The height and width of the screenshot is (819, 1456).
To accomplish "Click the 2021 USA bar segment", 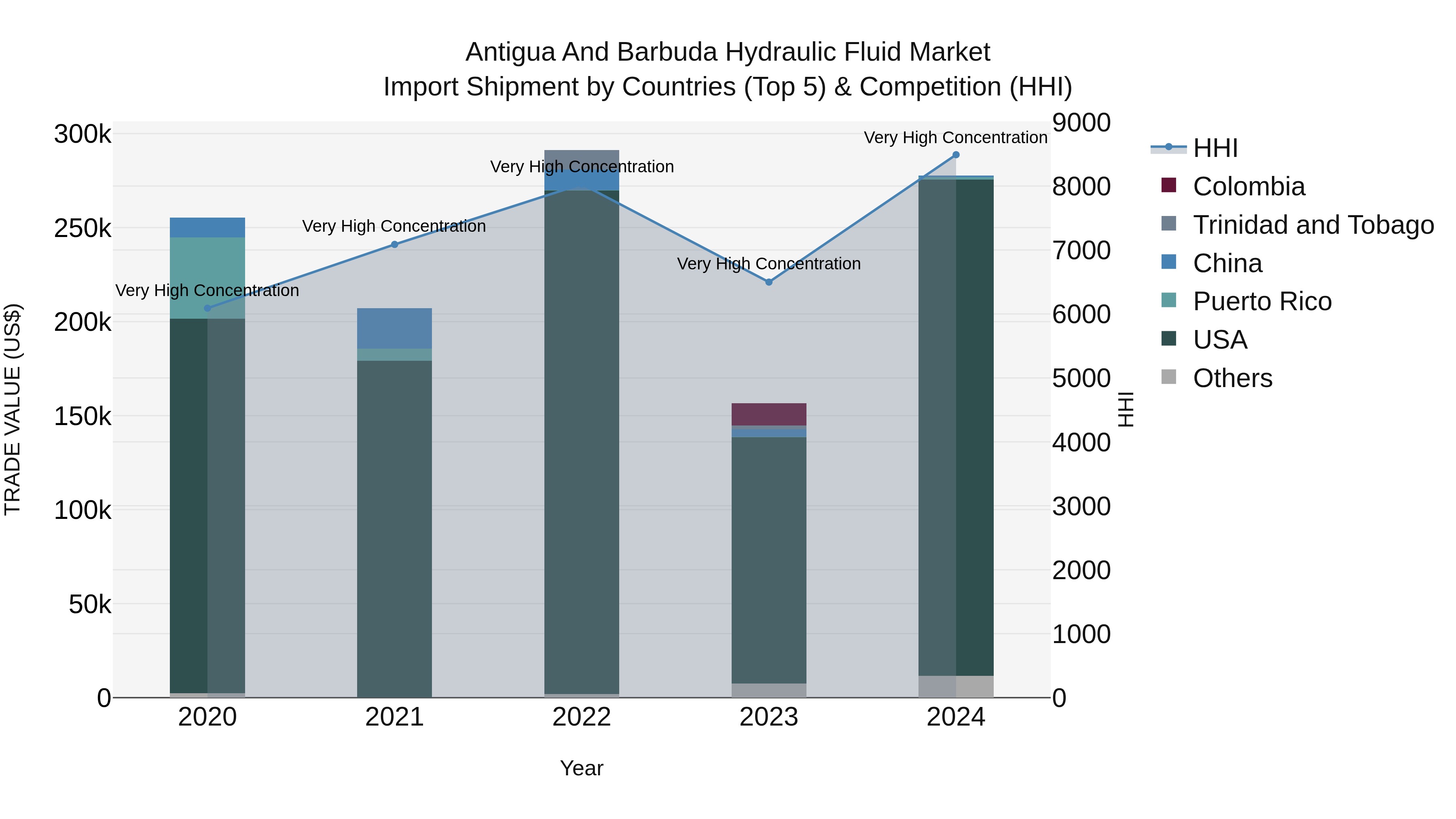I will (x=394, y=529).
